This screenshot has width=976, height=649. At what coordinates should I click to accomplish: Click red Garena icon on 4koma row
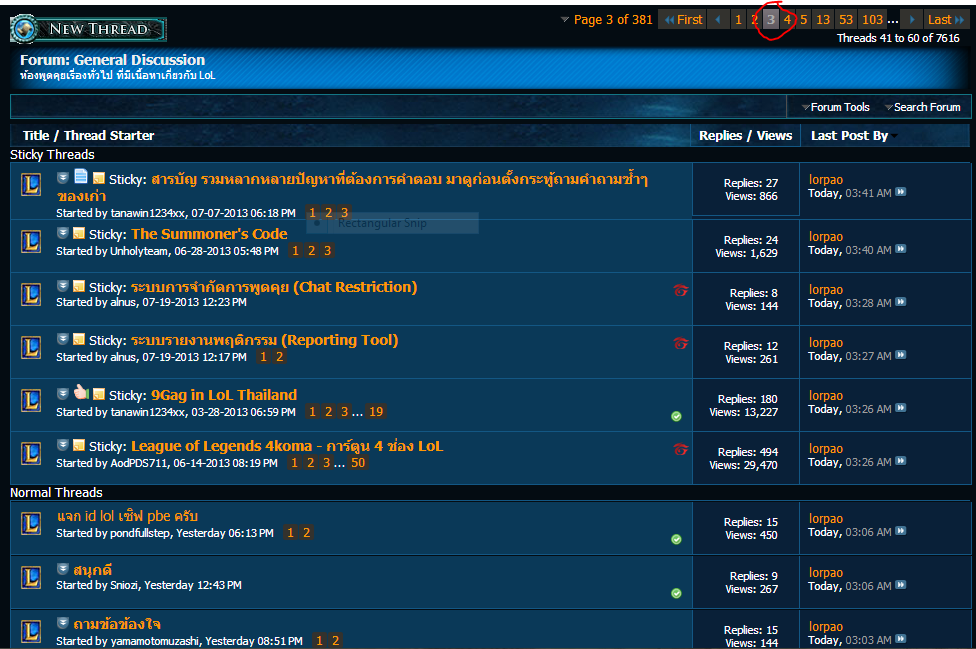[x=680, y=449]
